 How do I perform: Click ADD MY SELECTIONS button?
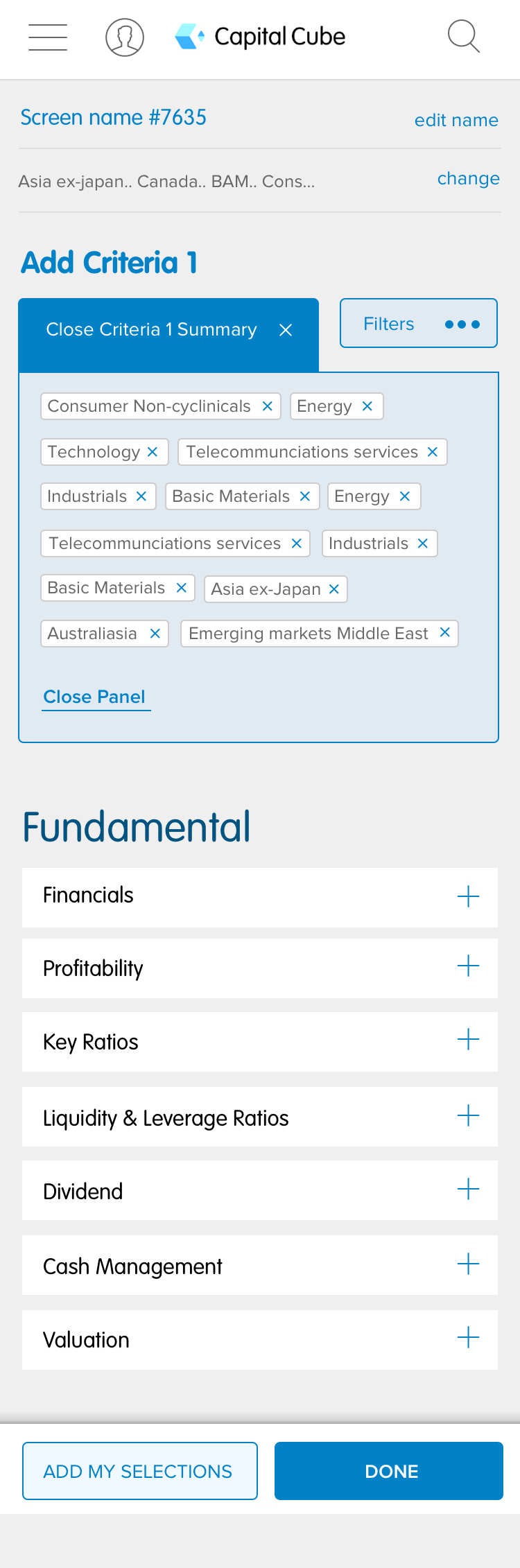(140, 1471)
